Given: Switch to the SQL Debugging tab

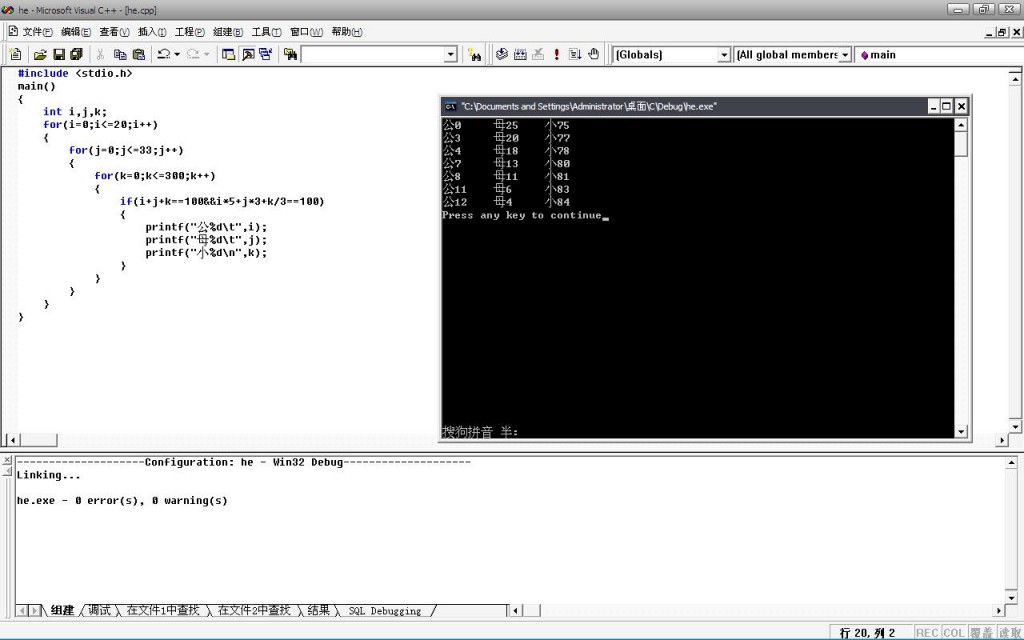Looking at the screenshot, I should pyautogui.click(x=385, y=611).
